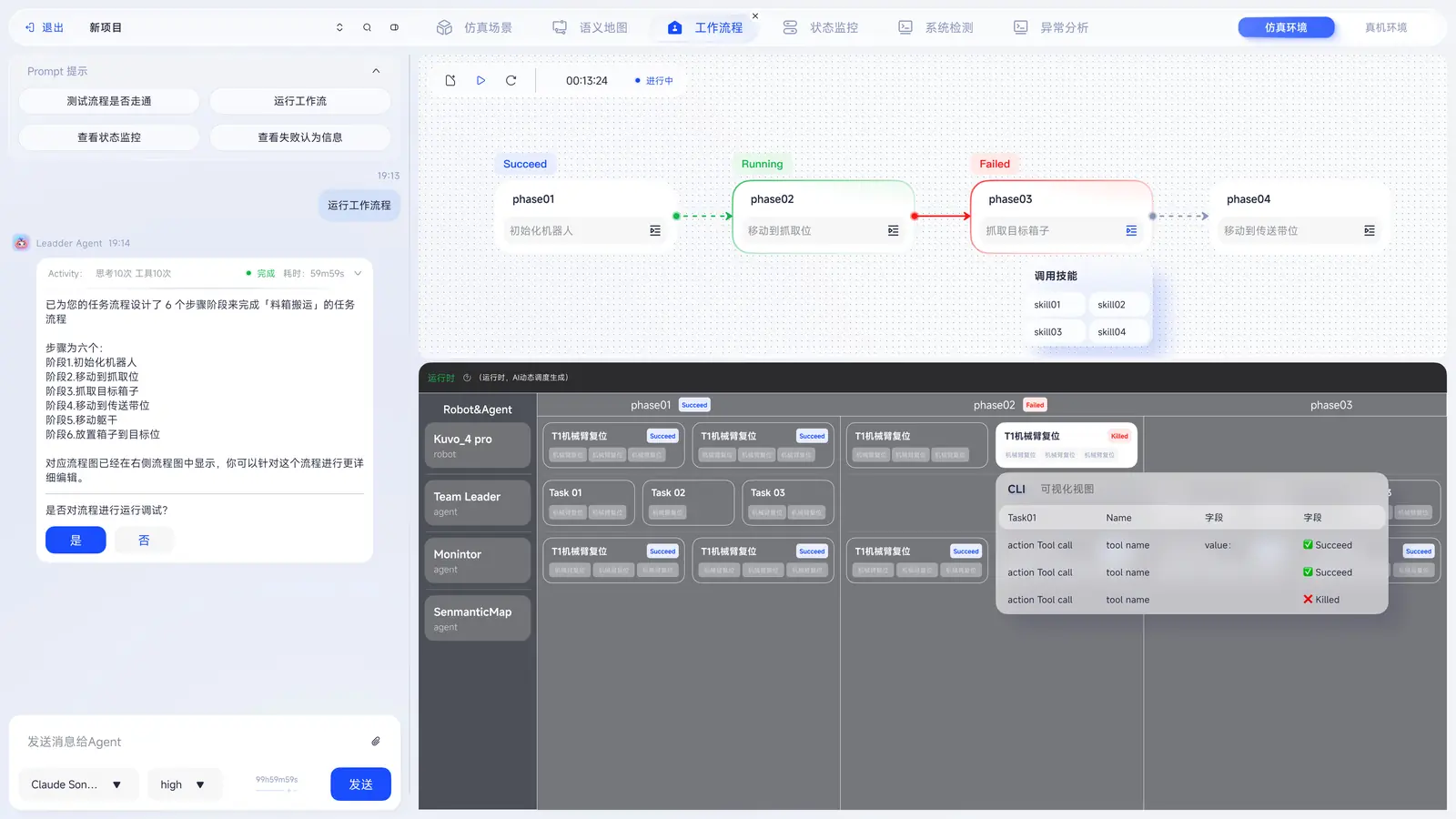Open the 状态监控 tab
1456x819 pixels.
pyautogui.click(x=820, y=27)
